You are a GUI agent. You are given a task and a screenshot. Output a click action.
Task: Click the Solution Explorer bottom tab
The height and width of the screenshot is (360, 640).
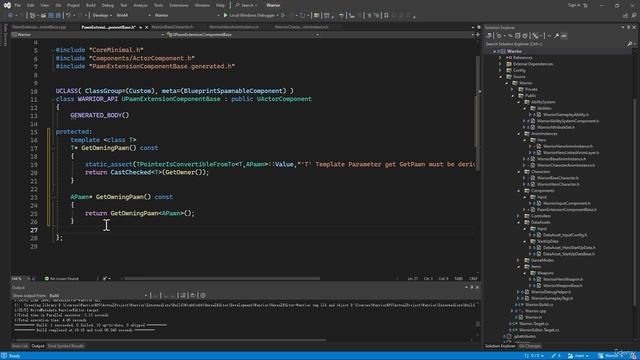(500, 346)
